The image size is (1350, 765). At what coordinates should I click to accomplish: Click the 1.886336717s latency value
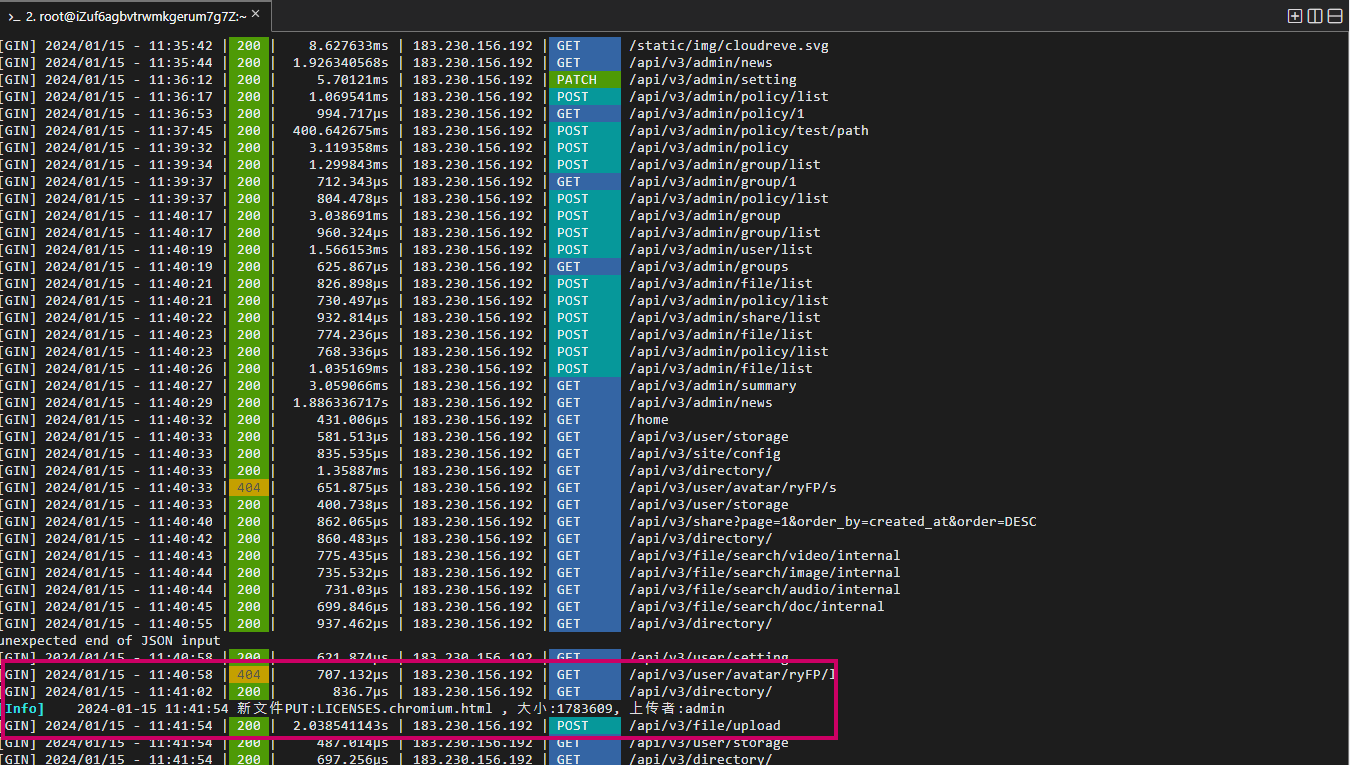coord(341,403)
